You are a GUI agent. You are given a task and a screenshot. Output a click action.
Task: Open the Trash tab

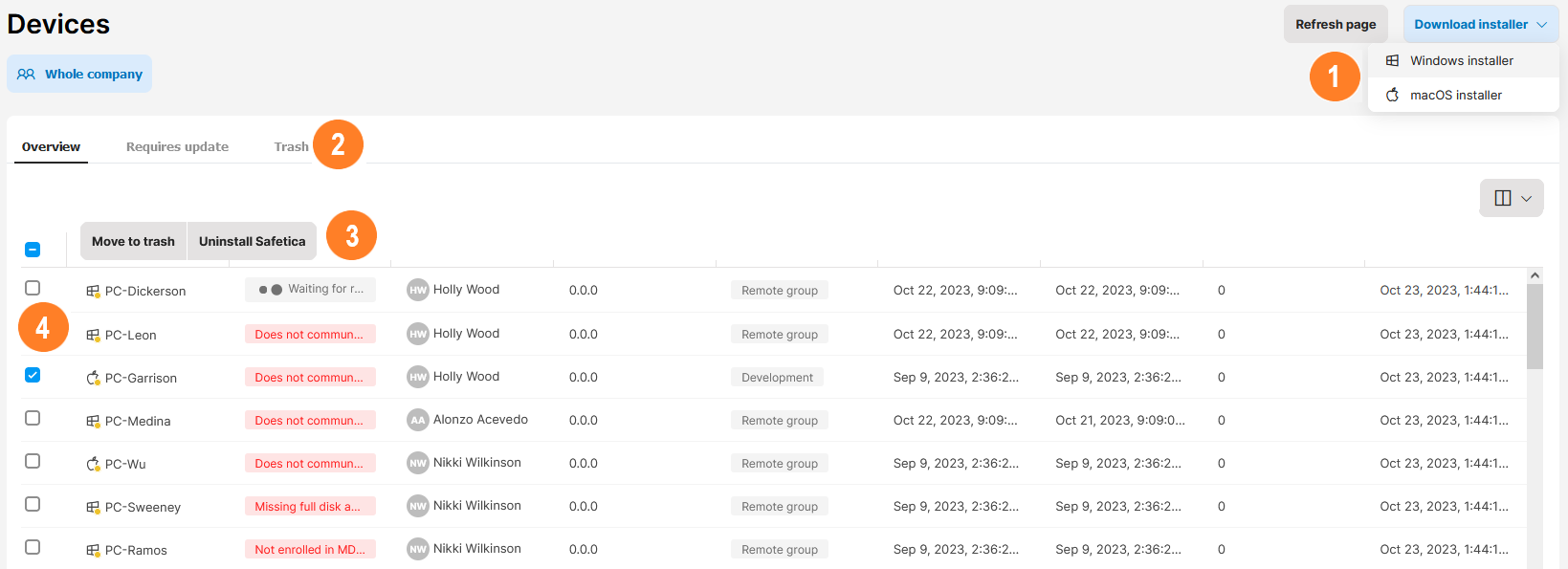pos(291,146)
